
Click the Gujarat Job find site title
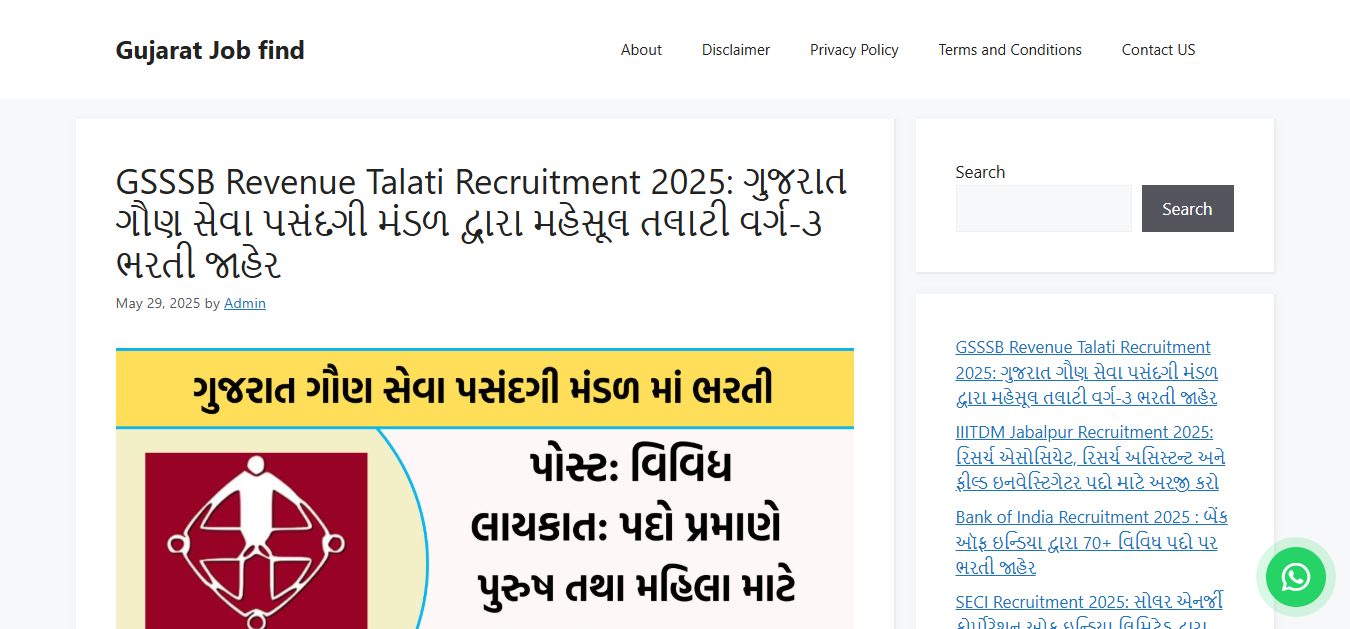click(210, 50)
